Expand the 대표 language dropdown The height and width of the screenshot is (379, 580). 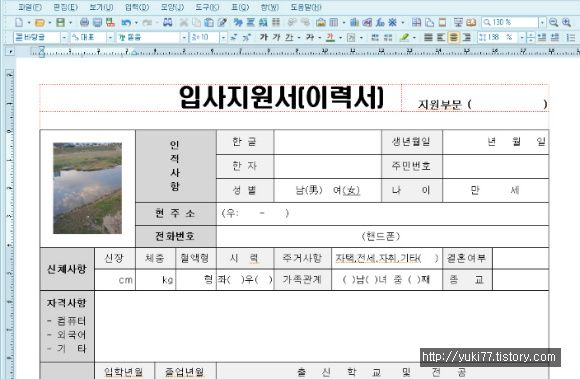pyautogui.click(x=110, y=38)
